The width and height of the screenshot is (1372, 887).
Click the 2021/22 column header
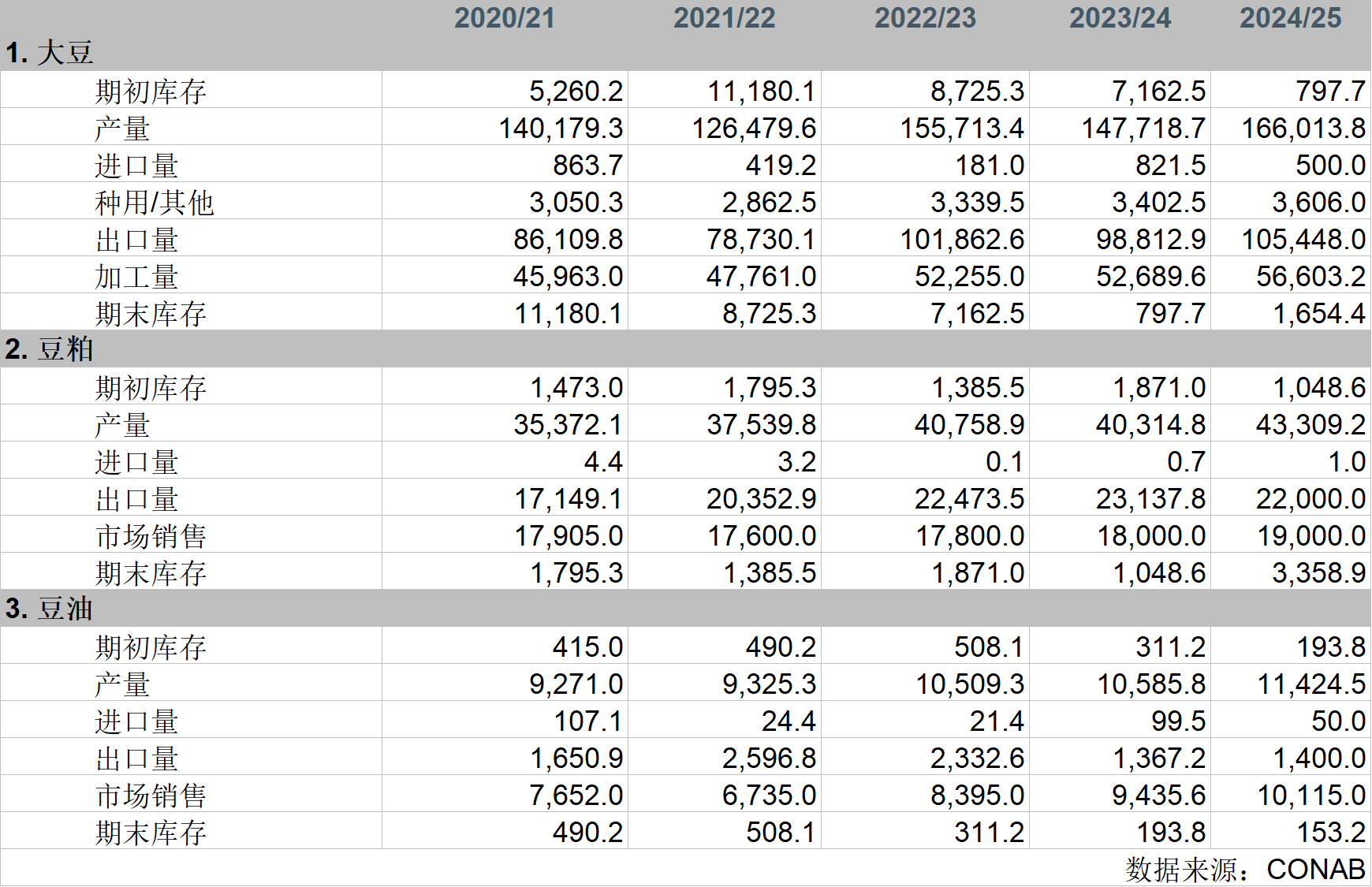724,18
